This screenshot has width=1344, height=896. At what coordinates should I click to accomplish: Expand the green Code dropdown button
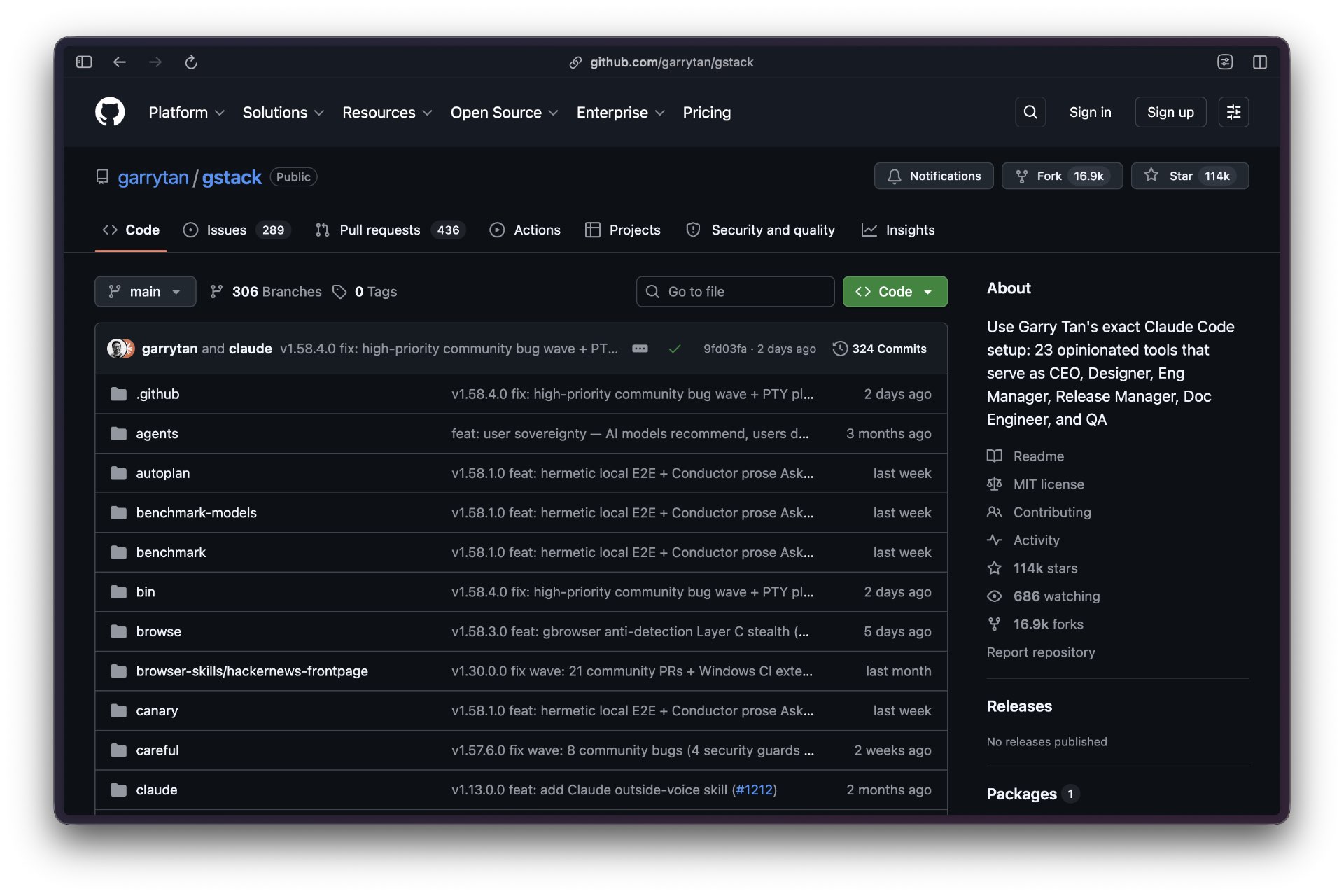tap(895, 292)
